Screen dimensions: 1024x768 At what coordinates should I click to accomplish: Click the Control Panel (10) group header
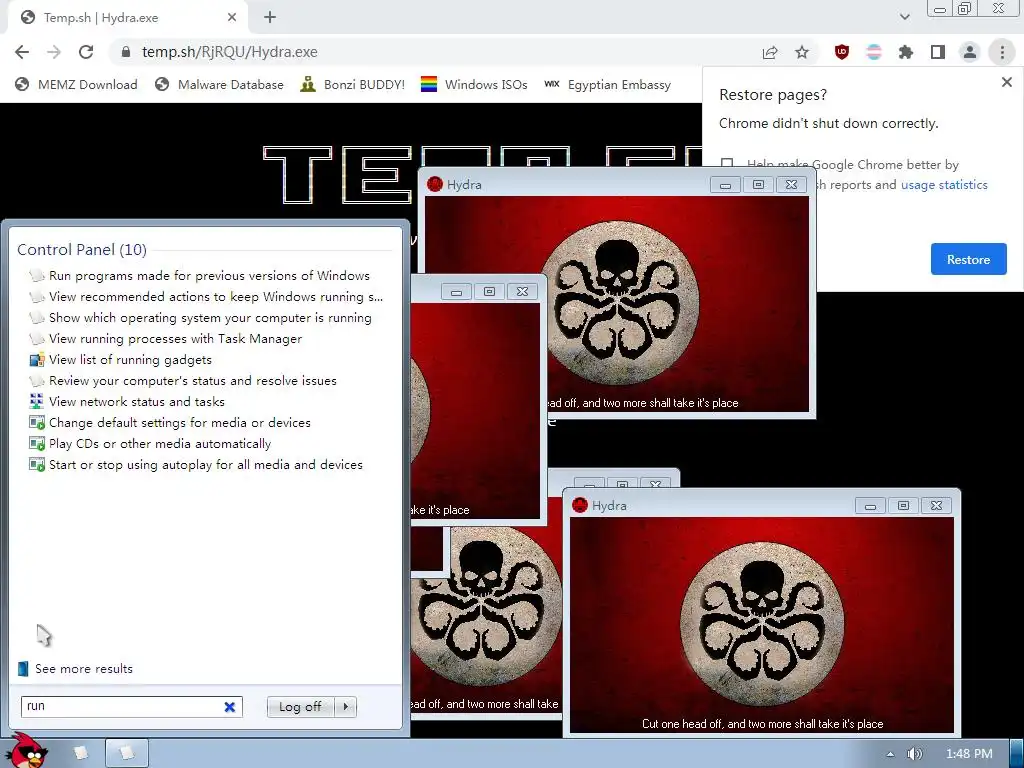(x=82, y=249)
